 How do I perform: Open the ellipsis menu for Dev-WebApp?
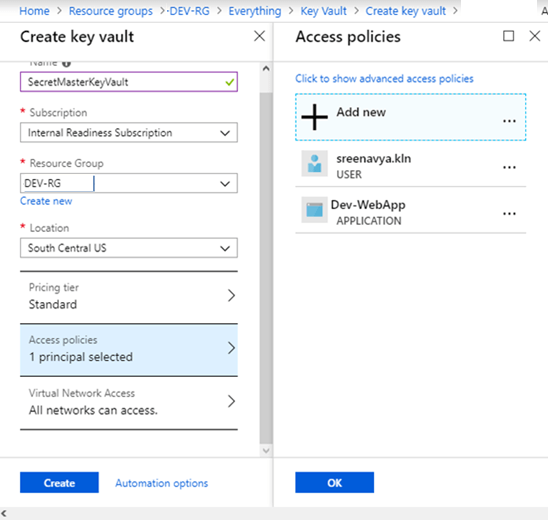[509, 214]
